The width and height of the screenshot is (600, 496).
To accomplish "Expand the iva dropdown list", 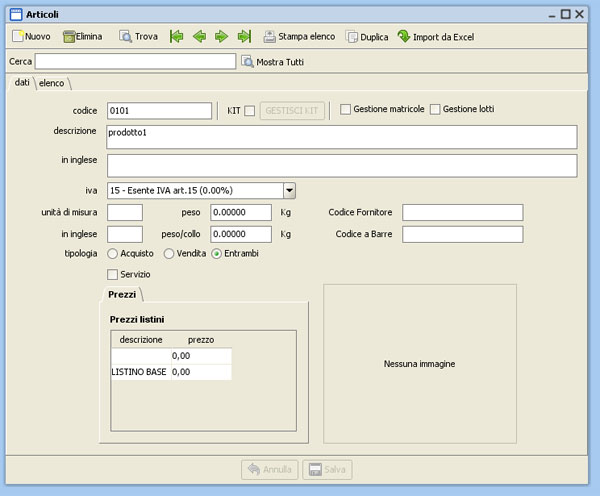I will pos(289,189).
